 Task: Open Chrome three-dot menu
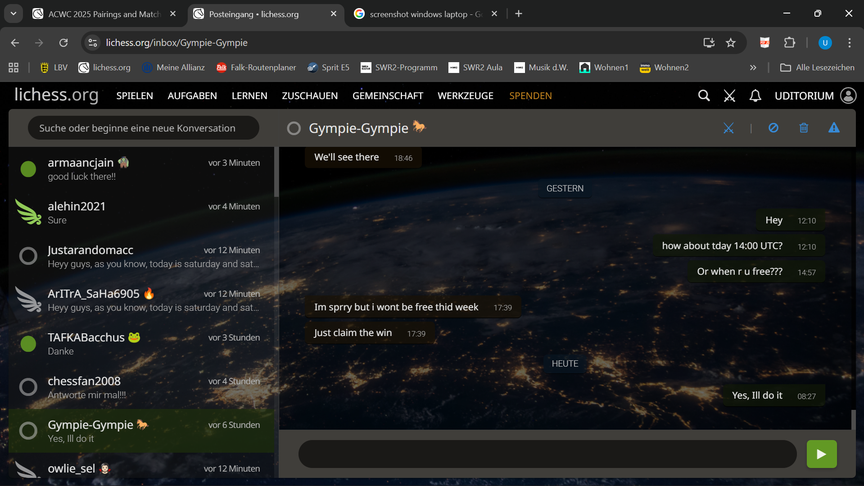tap(850, 42)
